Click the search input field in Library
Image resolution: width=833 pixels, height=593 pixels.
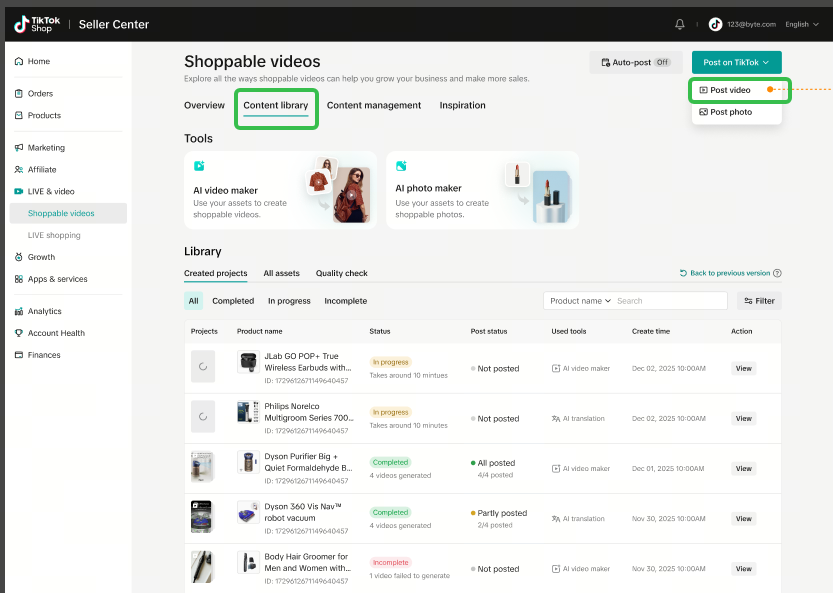(668, 301)
